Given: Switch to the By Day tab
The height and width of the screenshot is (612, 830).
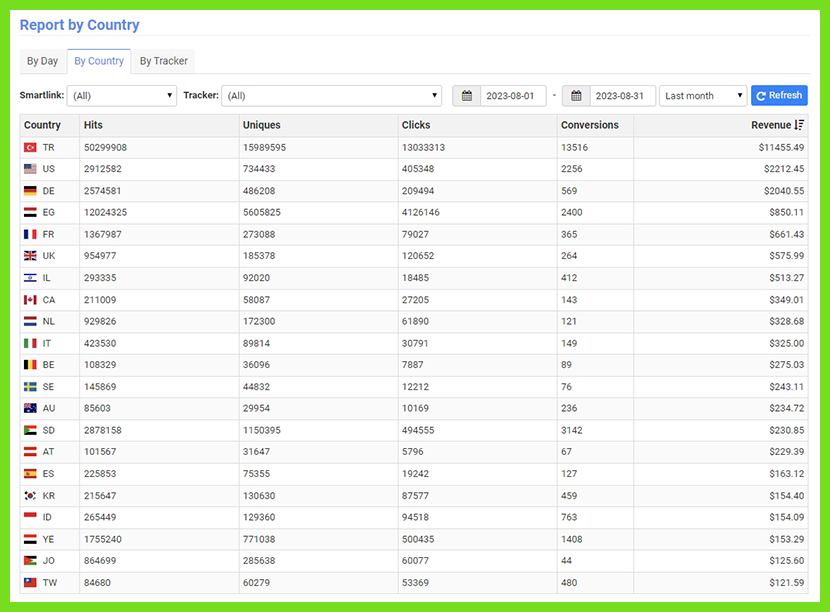Looking at the screenshot, I should pos(42,61).
